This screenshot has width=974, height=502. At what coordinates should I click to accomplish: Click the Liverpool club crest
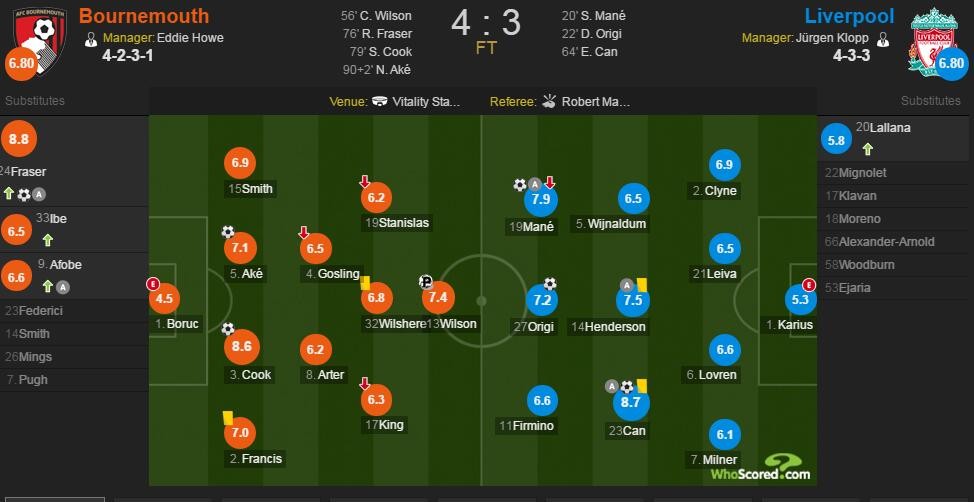[930, 39]
